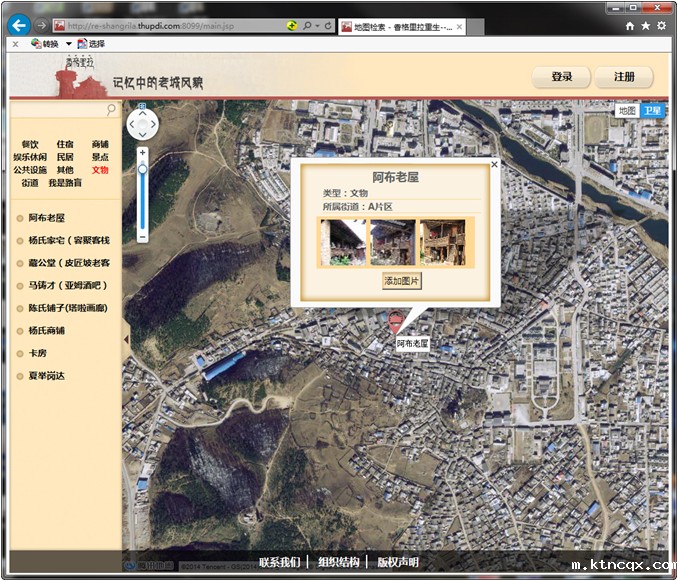
Task: Close the 阿布老屋 info popup
Action: click(x=494, y=164)
